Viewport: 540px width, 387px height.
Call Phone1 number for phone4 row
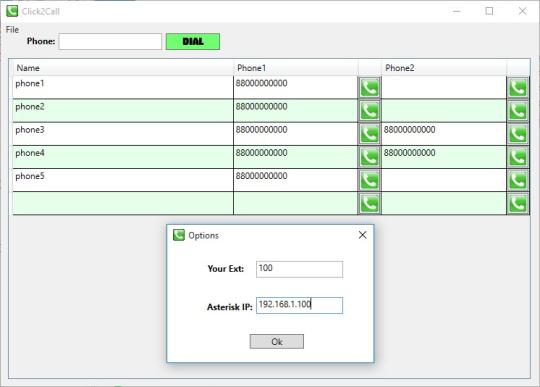point(370,157)
